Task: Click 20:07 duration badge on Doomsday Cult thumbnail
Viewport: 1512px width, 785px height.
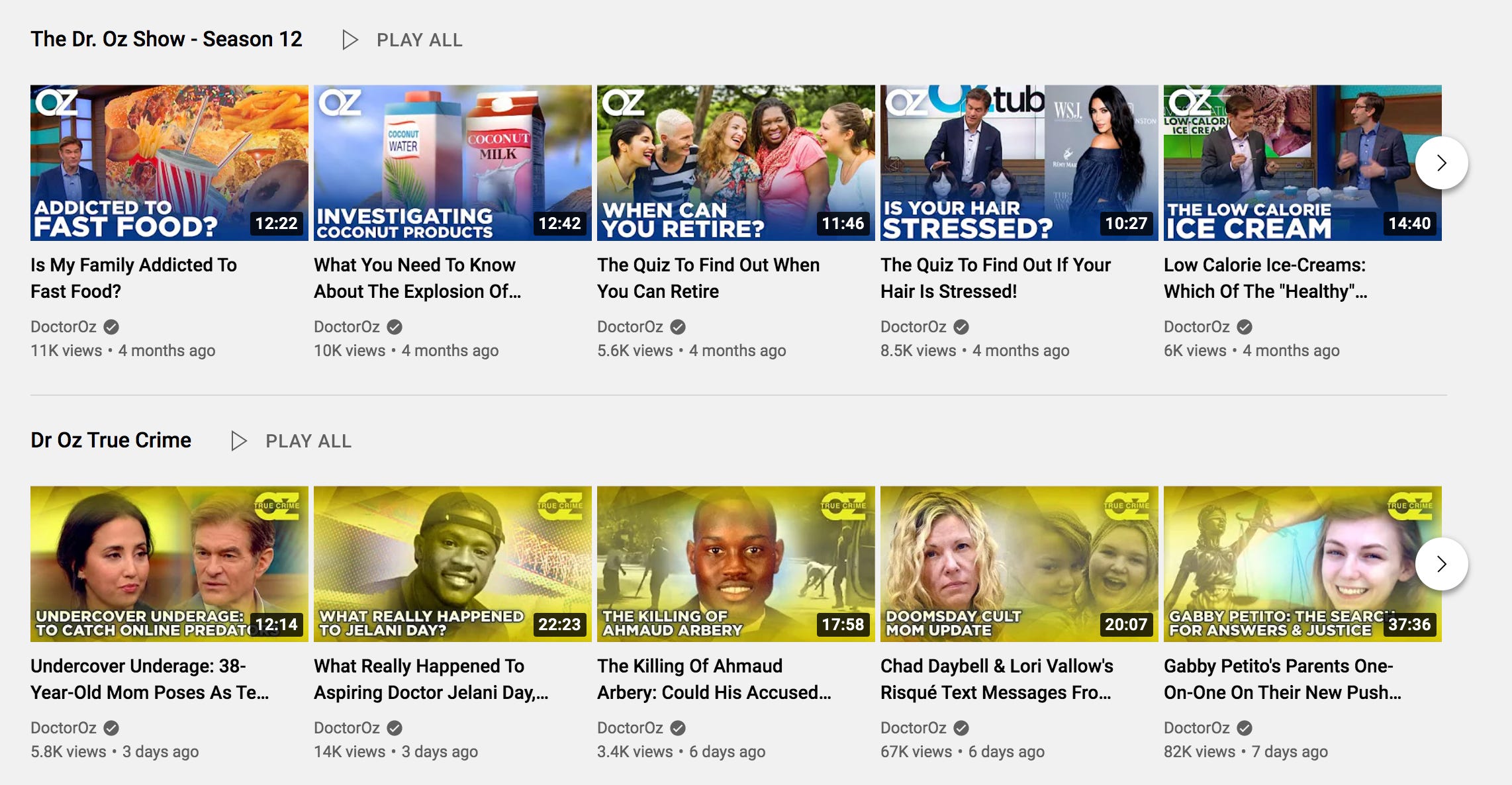Action: coord(1127,625)
